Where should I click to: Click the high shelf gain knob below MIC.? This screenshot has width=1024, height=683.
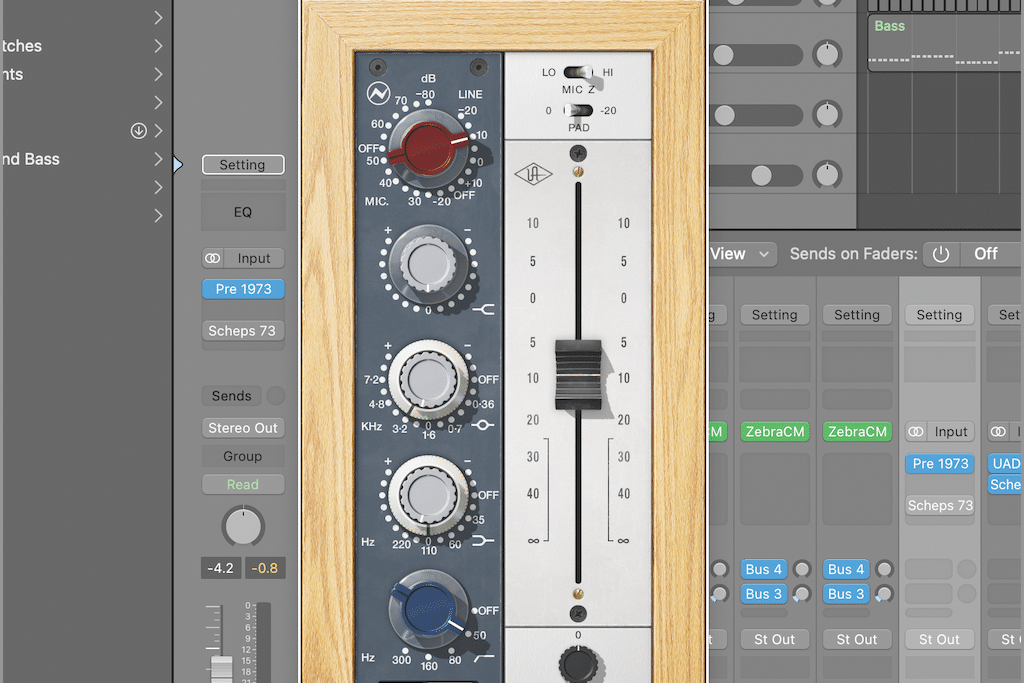point(428,264)
